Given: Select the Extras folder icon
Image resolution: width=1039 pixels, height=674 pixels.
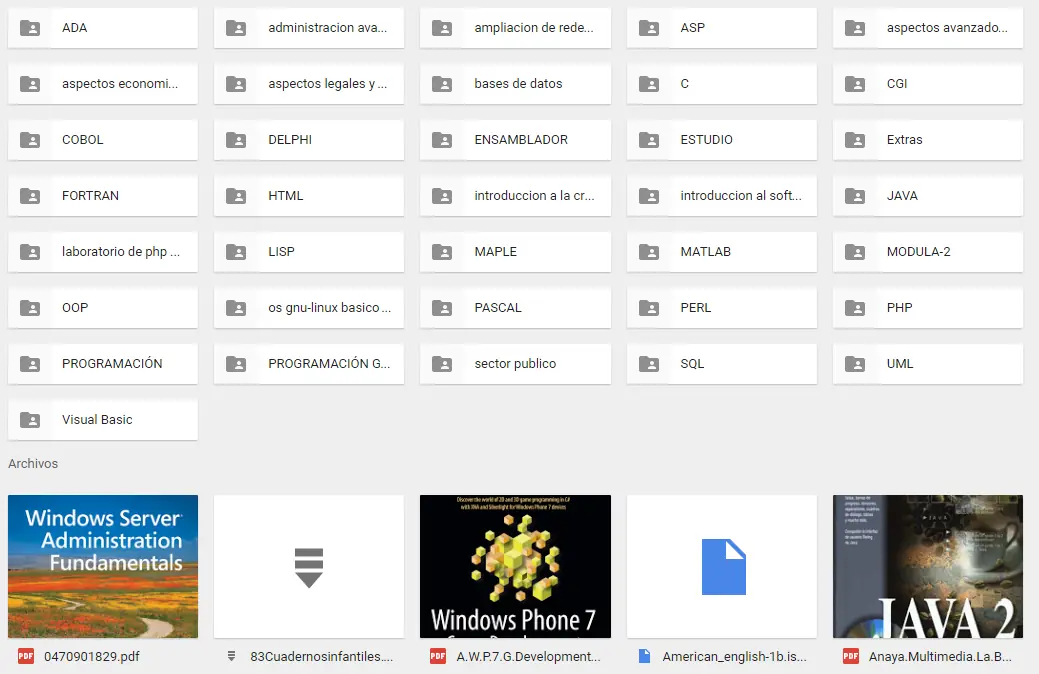Looking at the screenshot, I should click(x=855, y=140).
